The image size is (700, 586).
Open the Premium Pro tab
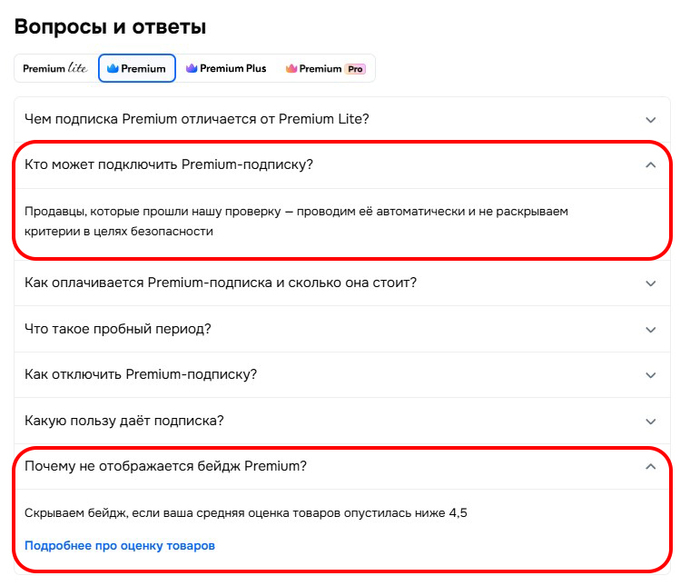click(x=324, y=68)
